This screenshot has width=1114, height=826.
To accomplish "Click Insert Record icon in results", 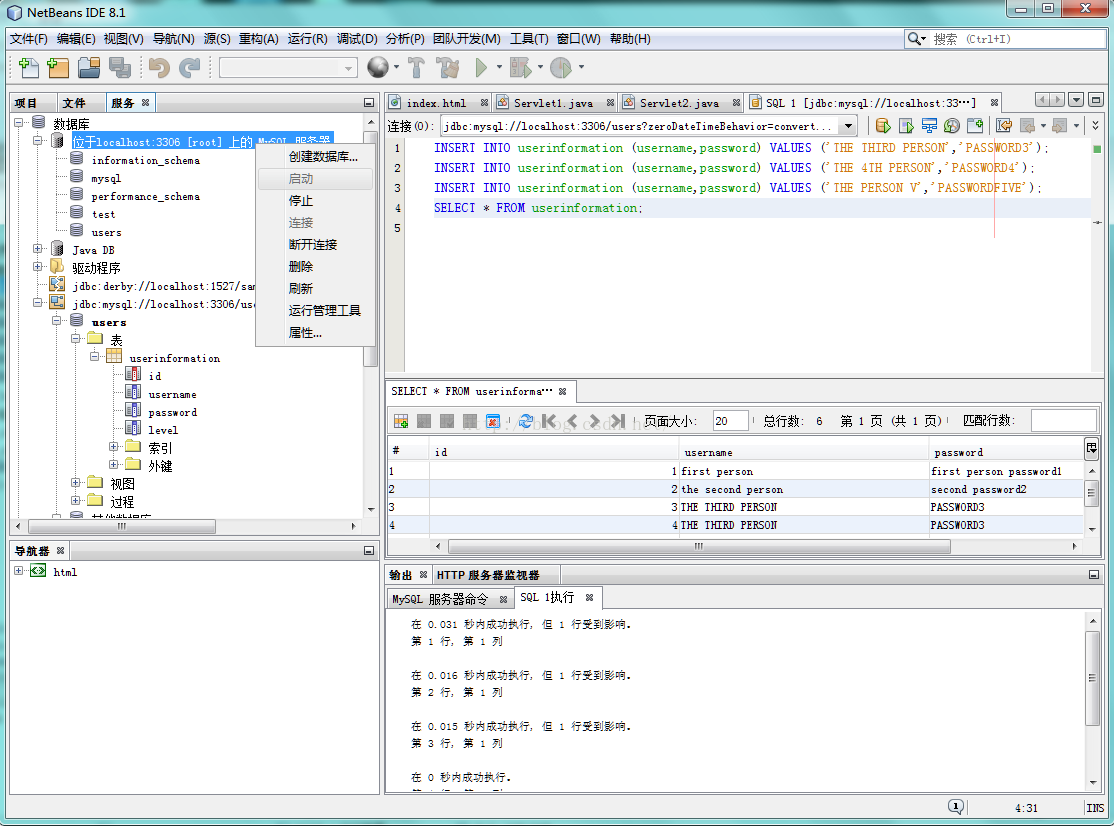I will pyautogui.click(x=401, y=421).
